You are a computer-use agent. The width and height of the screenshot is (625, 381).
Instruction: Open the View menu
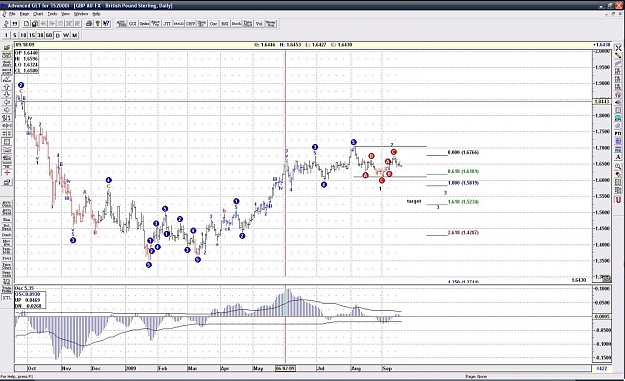[x=65, y=14]
